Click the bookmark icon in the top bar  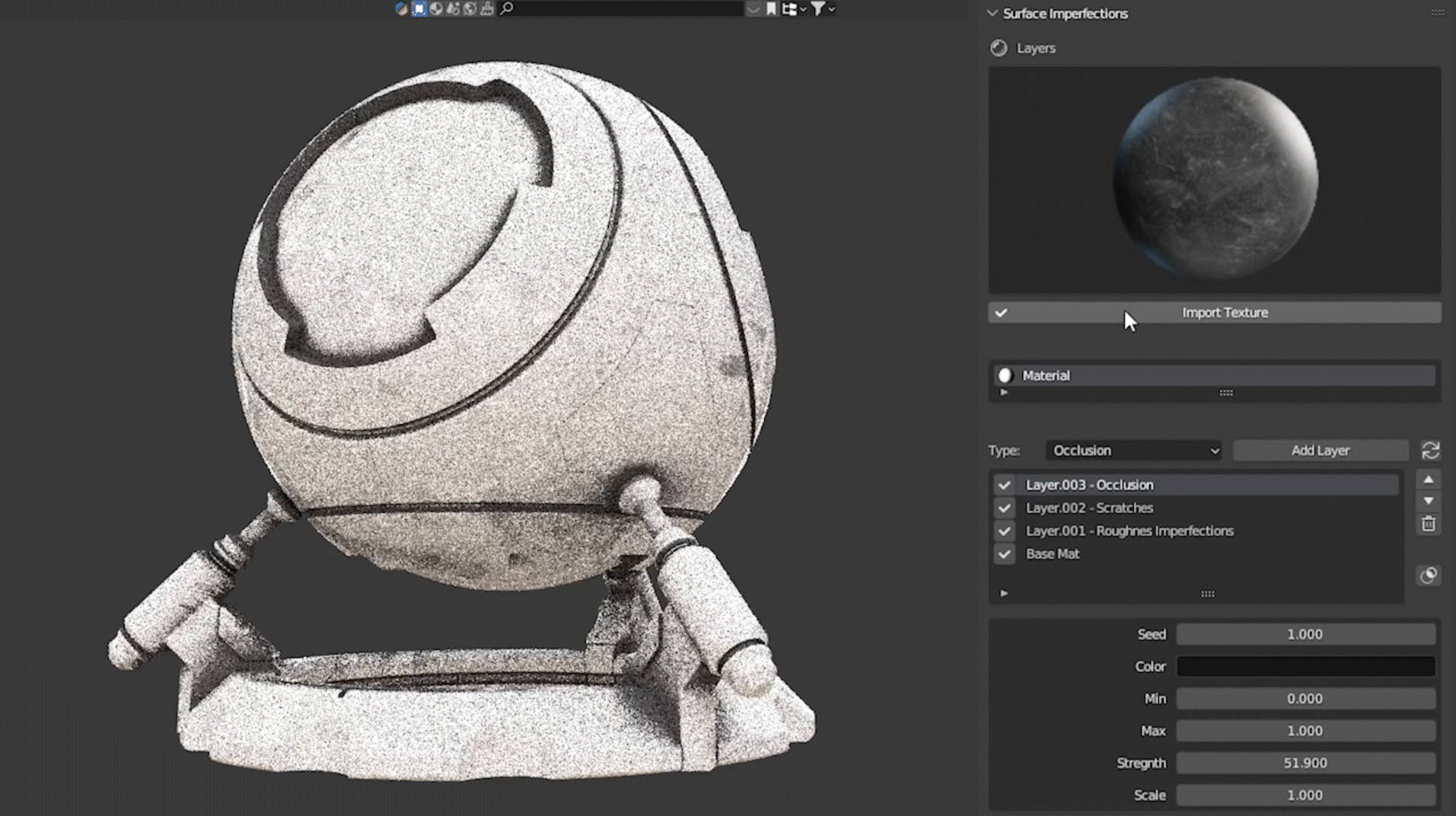(x=771, y=9)
